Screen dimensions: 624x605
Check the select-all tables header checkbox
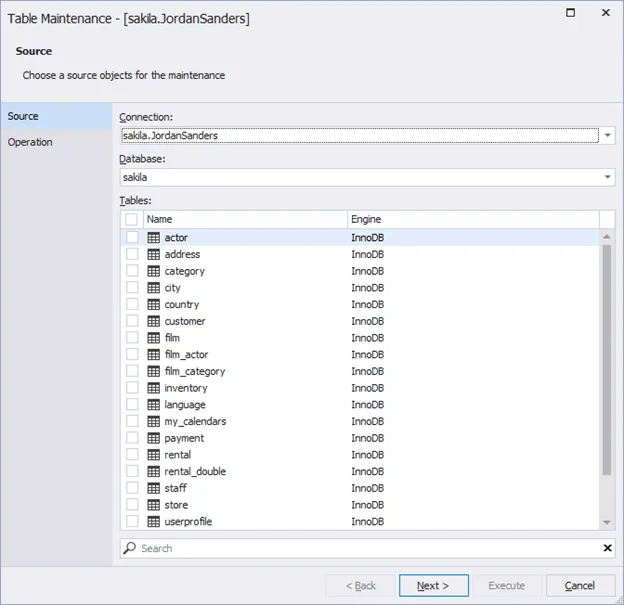click(131, 219)
